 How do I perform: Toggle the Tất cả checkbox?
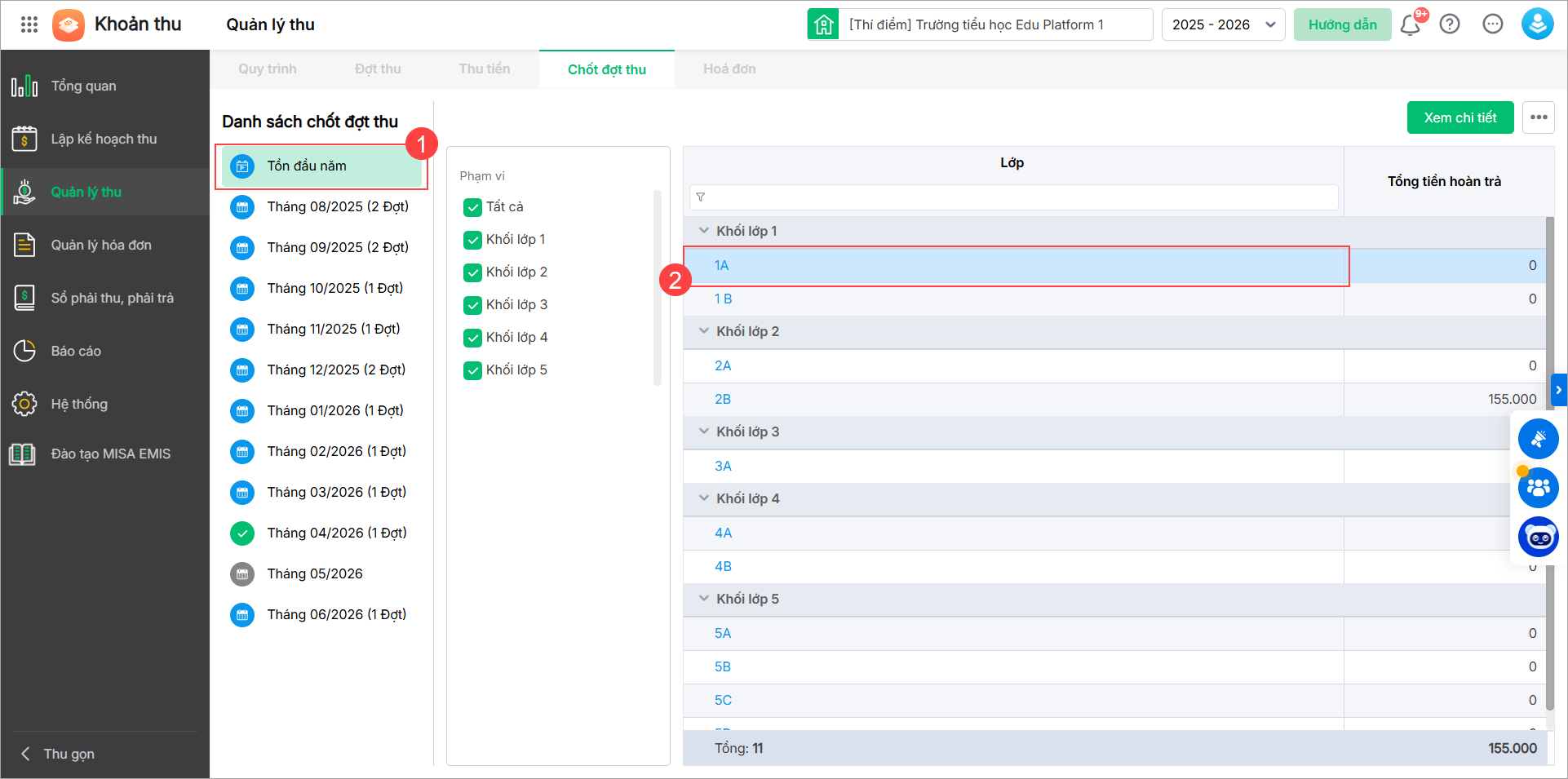tap(472, 207)
